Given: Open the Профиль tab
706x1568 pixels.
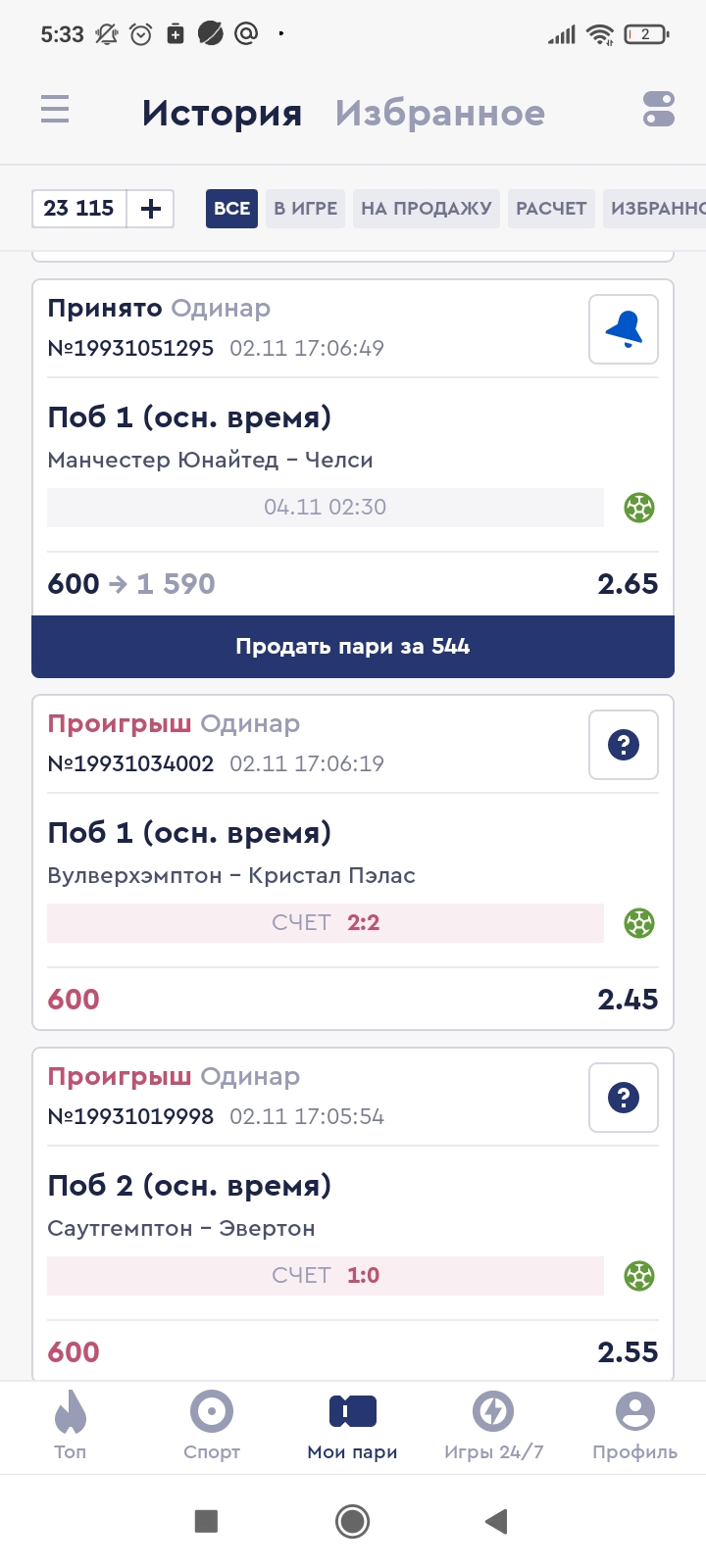Looking at the screenshot, I should tap(634, 1425).
